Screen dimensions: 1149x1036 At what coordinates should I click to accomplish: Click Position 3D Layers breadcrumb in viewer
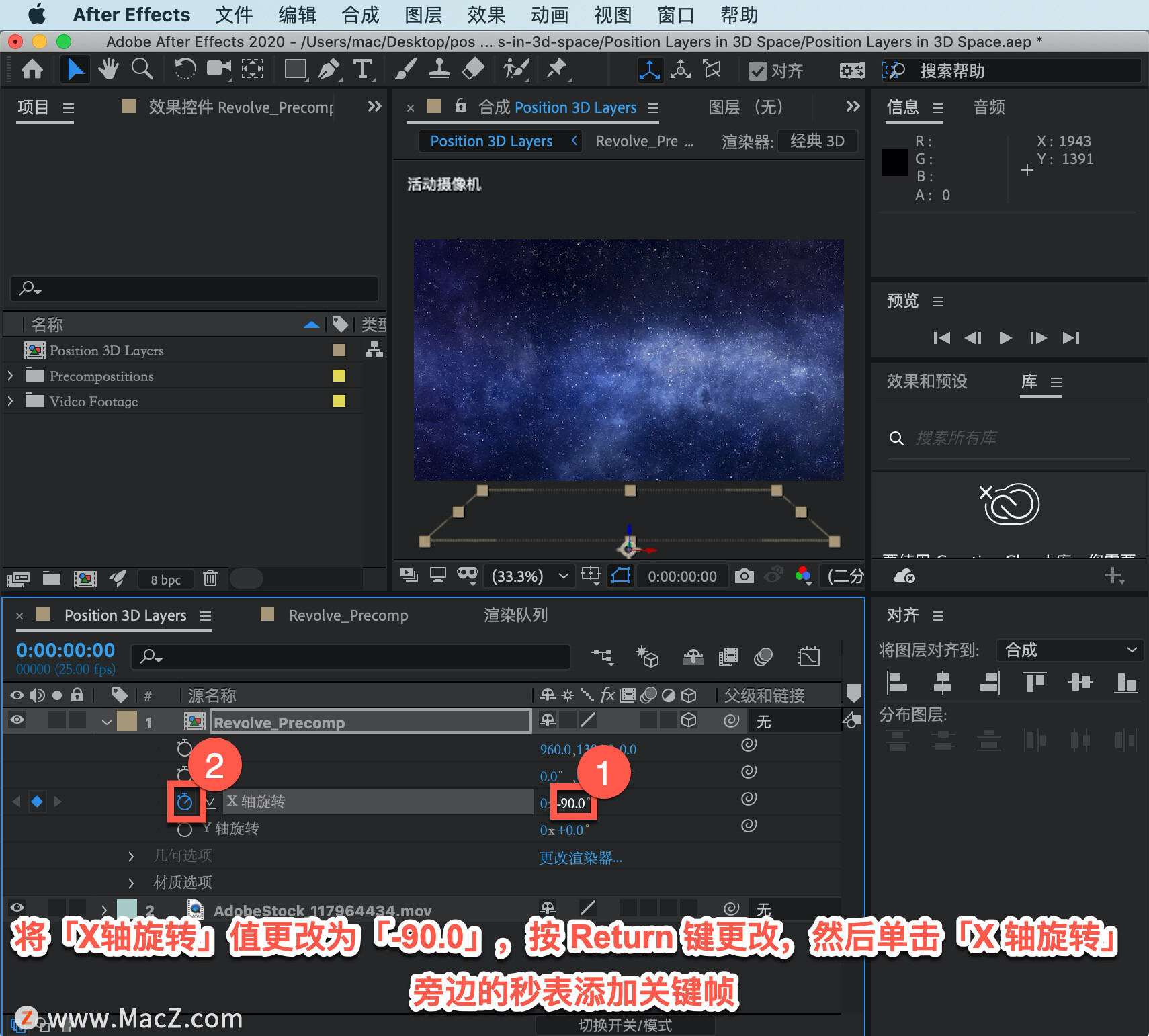point(491,141)
